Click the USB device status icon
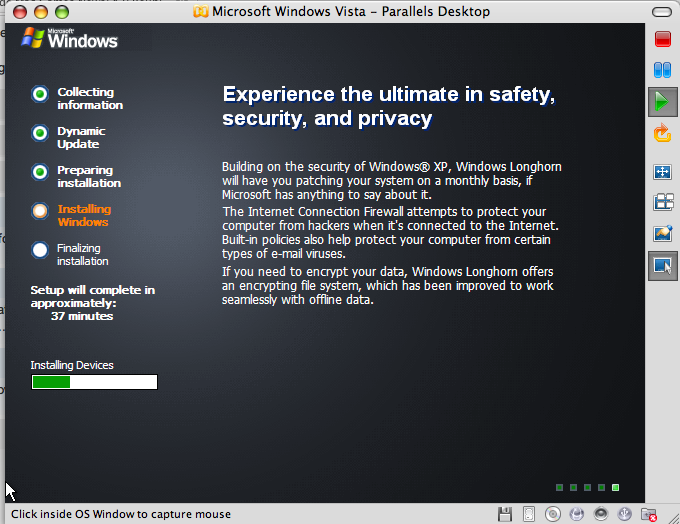Screen dimensions: 680x524 pos(624,514)
